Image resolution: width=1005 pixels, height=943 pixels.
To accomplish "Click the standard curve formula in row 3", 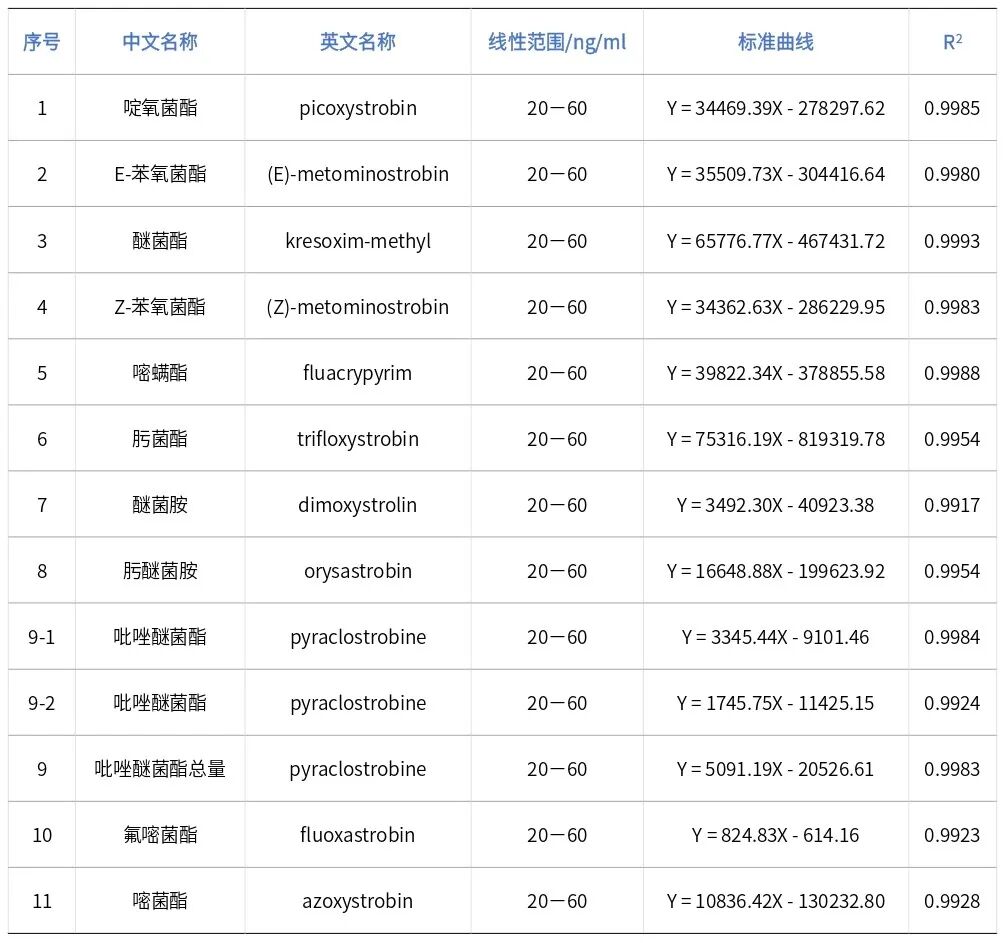I will (x=776, y=240).
